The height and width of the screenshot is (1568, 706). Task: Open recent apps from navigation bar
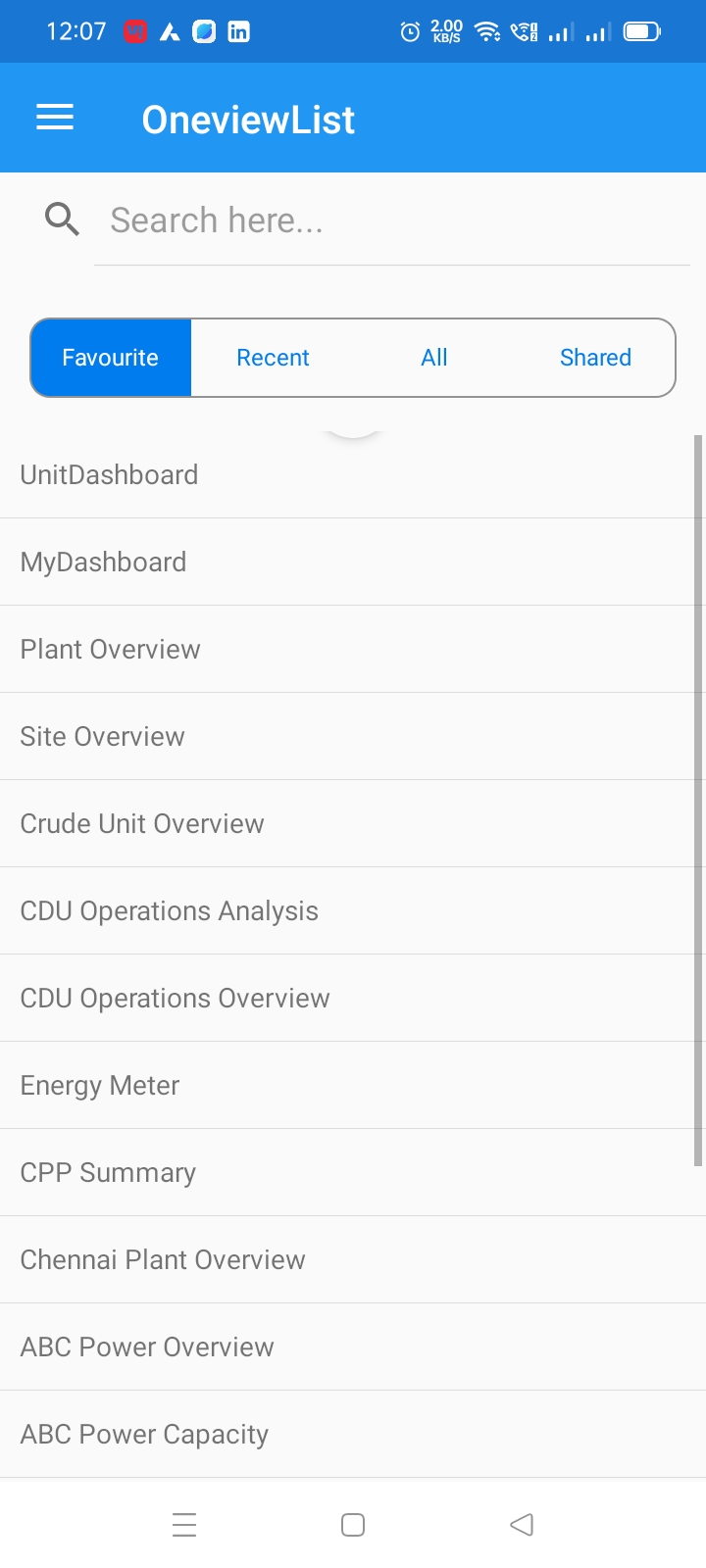coord(184,1525)
